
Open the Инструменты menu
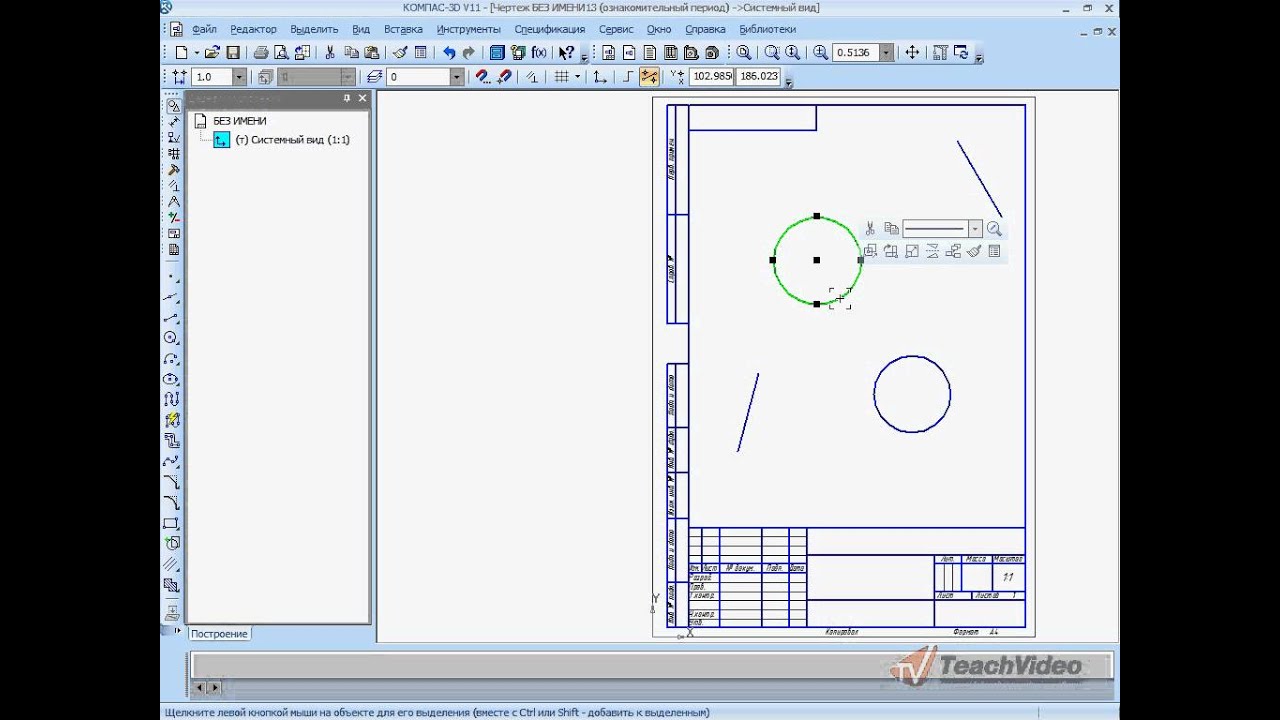point(468,30)
